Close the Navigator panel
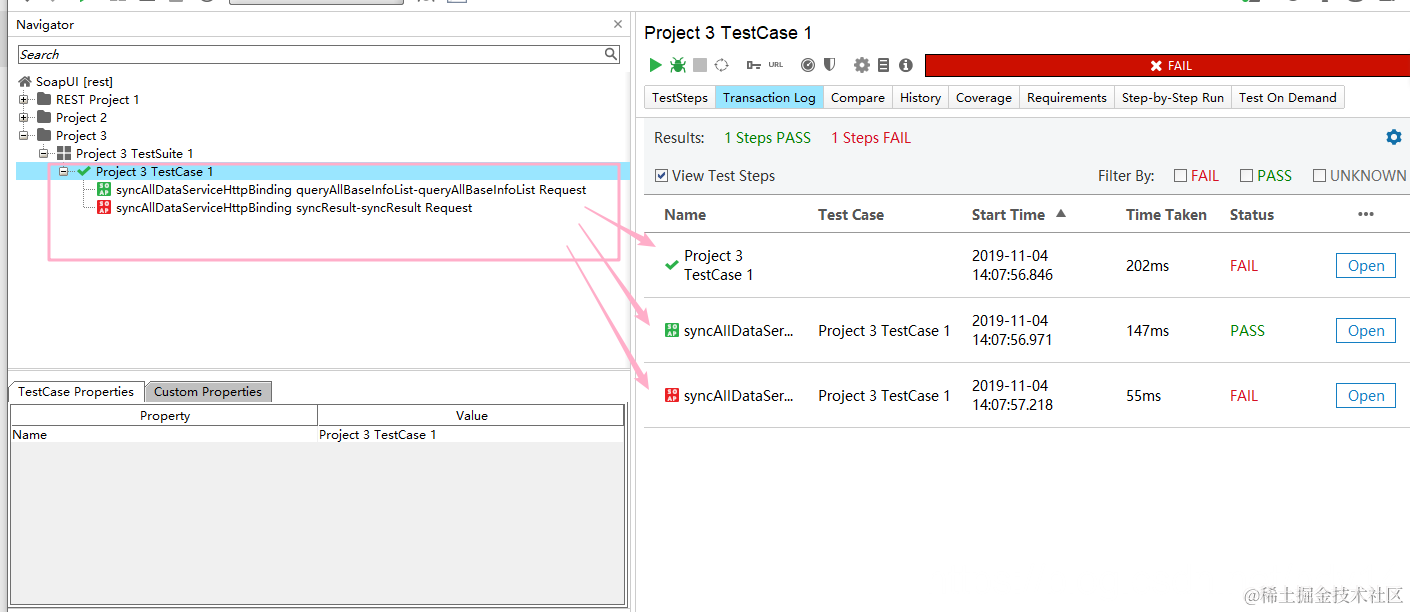This screenshot has width=1410, height=612. tap(618, 24)
